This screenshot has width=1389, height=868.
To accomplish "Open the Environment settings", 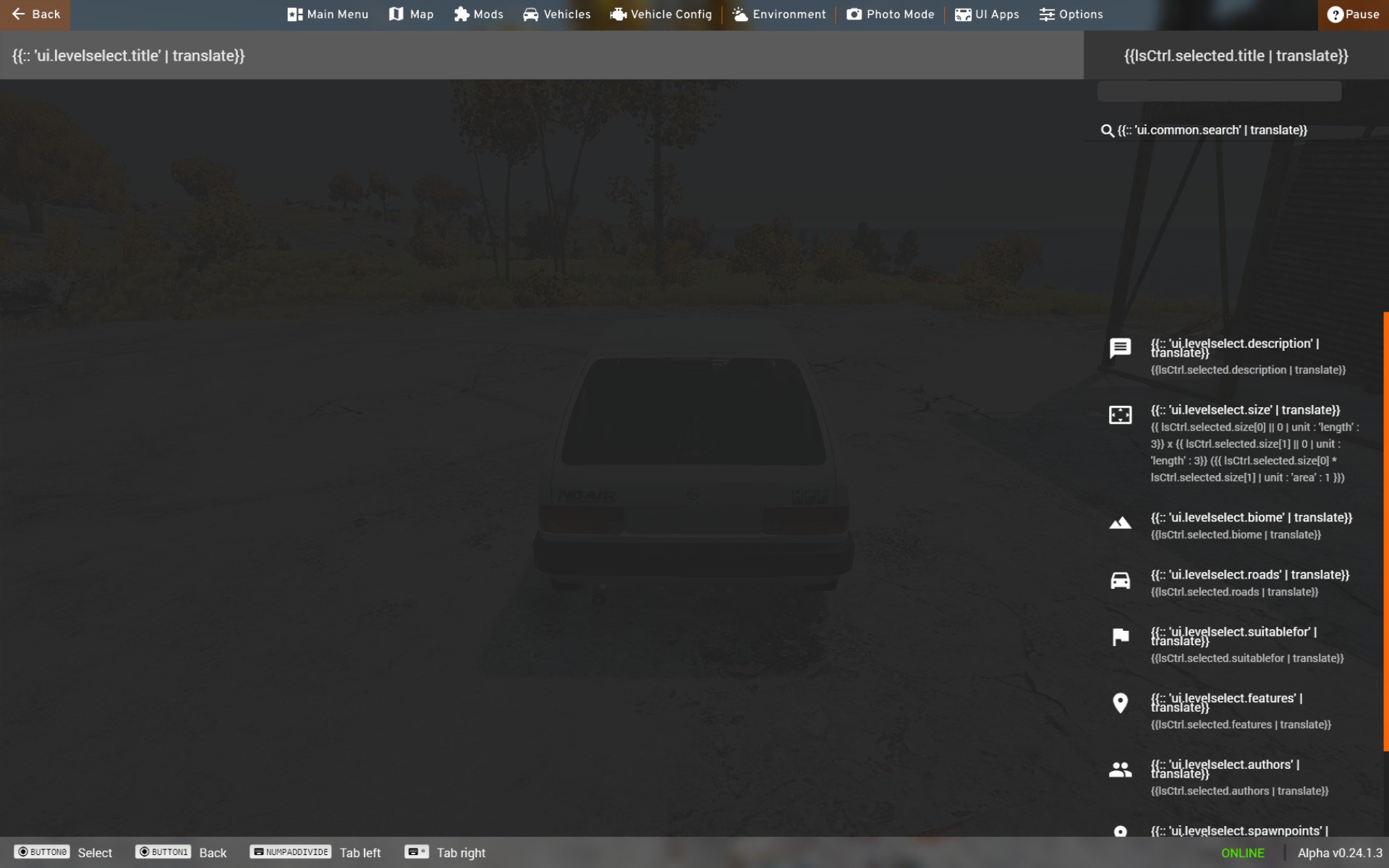I will click(778, 14).
